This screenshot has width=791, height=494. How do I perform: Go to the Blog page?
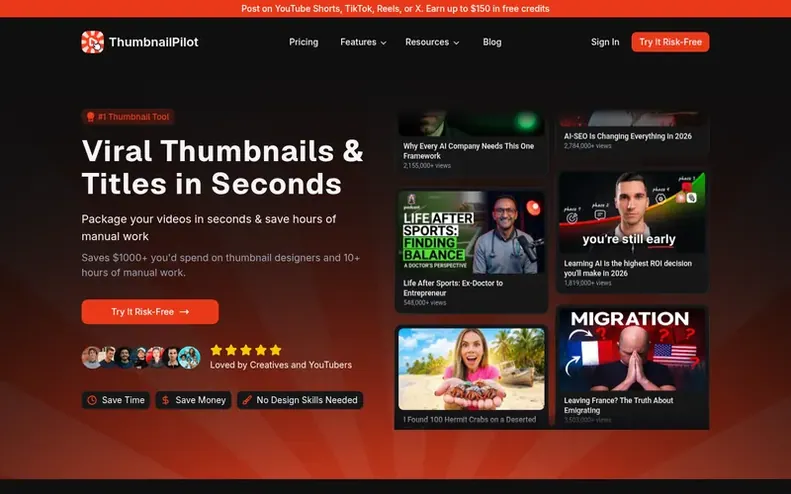point(492,42)
